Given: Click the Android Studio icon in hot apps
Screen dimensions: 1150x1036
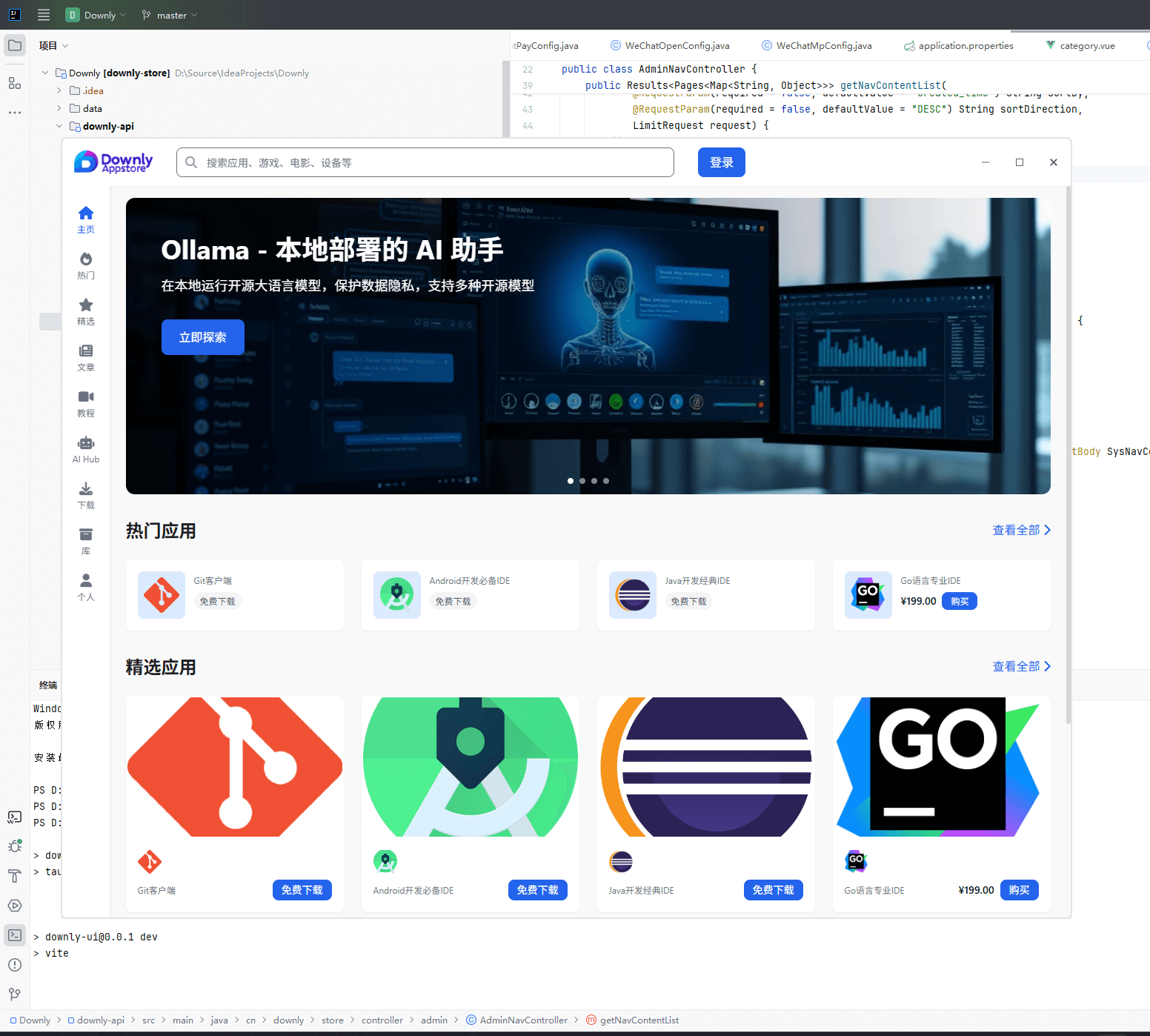Looking at the screenshot, I should [397, 595].
